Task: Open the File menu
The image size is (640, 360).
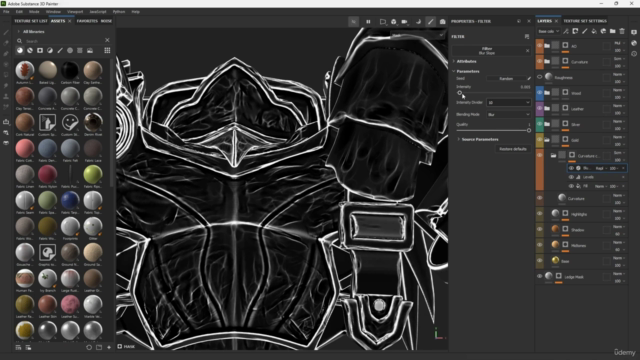Action: click(x=6, y=12)
